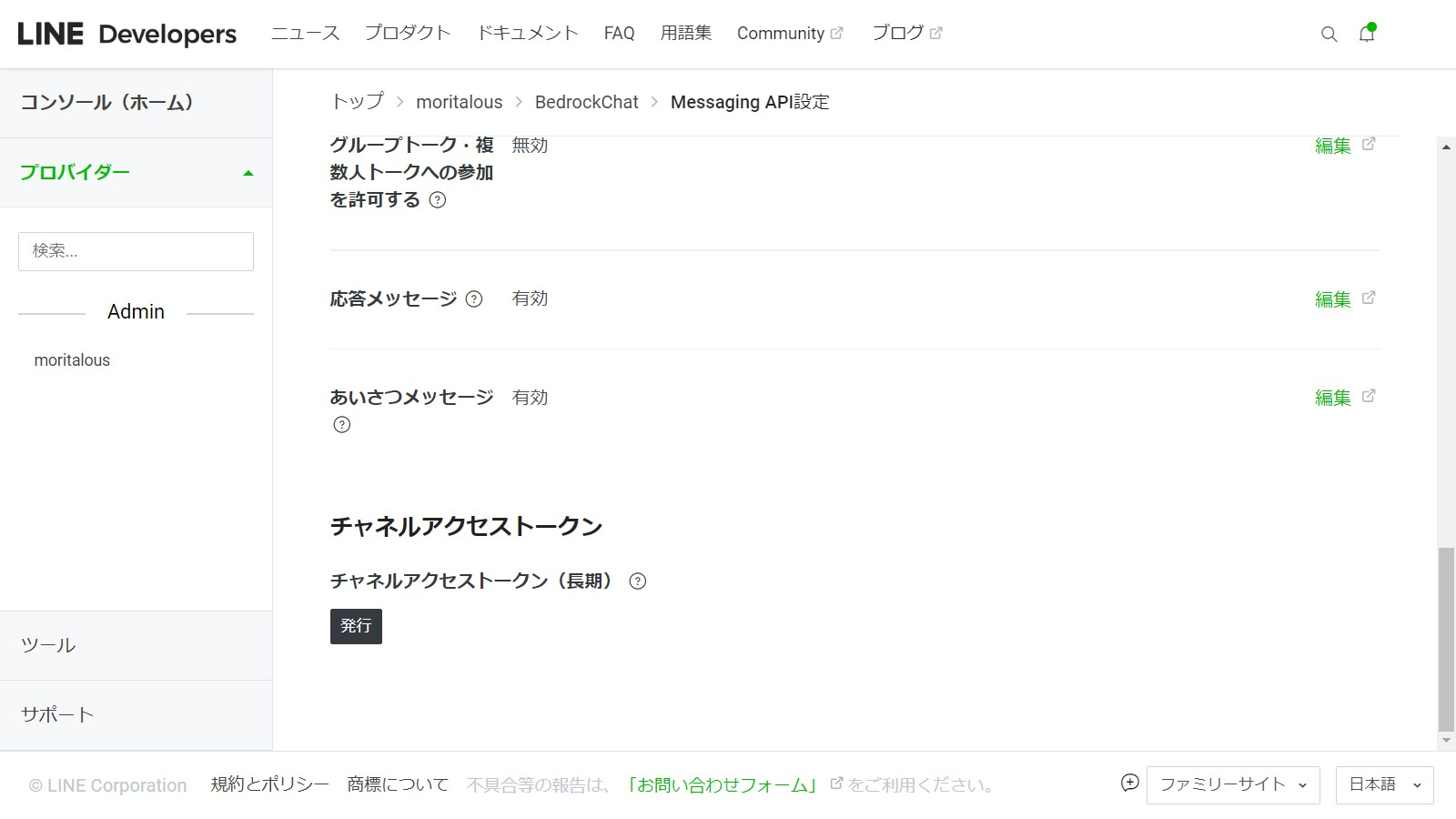Viewport: 1456px width, 819px height.
Task: Click the LINE Developers logo
Action: pyautogui.click(x=126, y=35)
